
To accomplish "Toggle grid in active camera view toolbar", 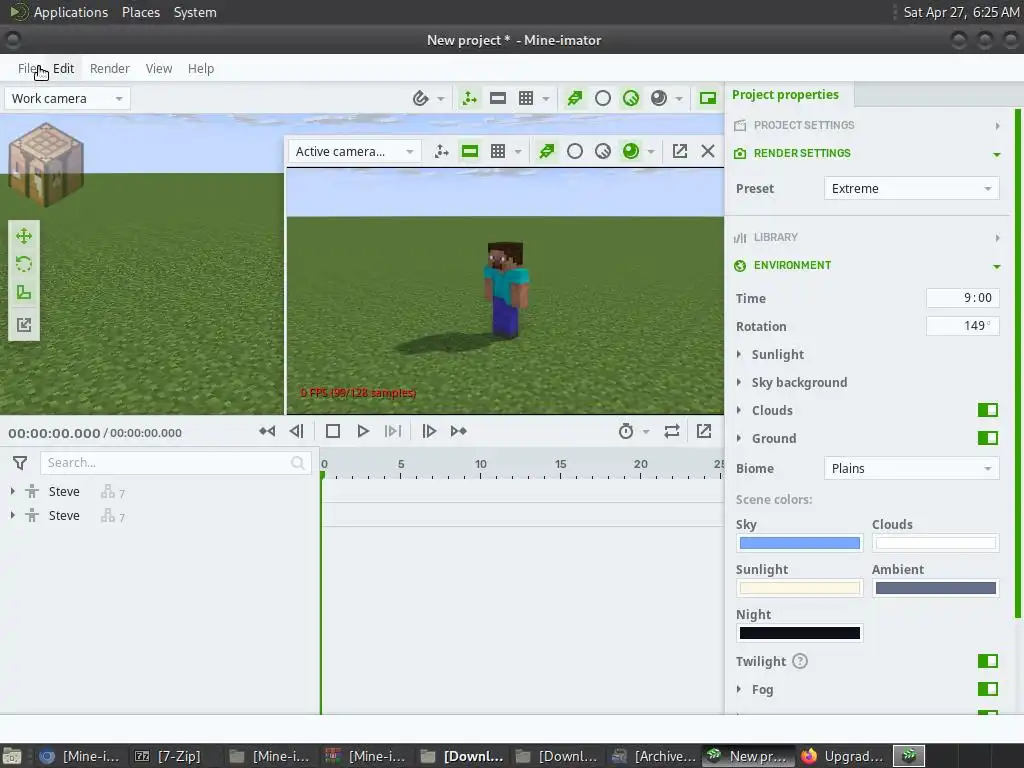I will pos(498,152).
